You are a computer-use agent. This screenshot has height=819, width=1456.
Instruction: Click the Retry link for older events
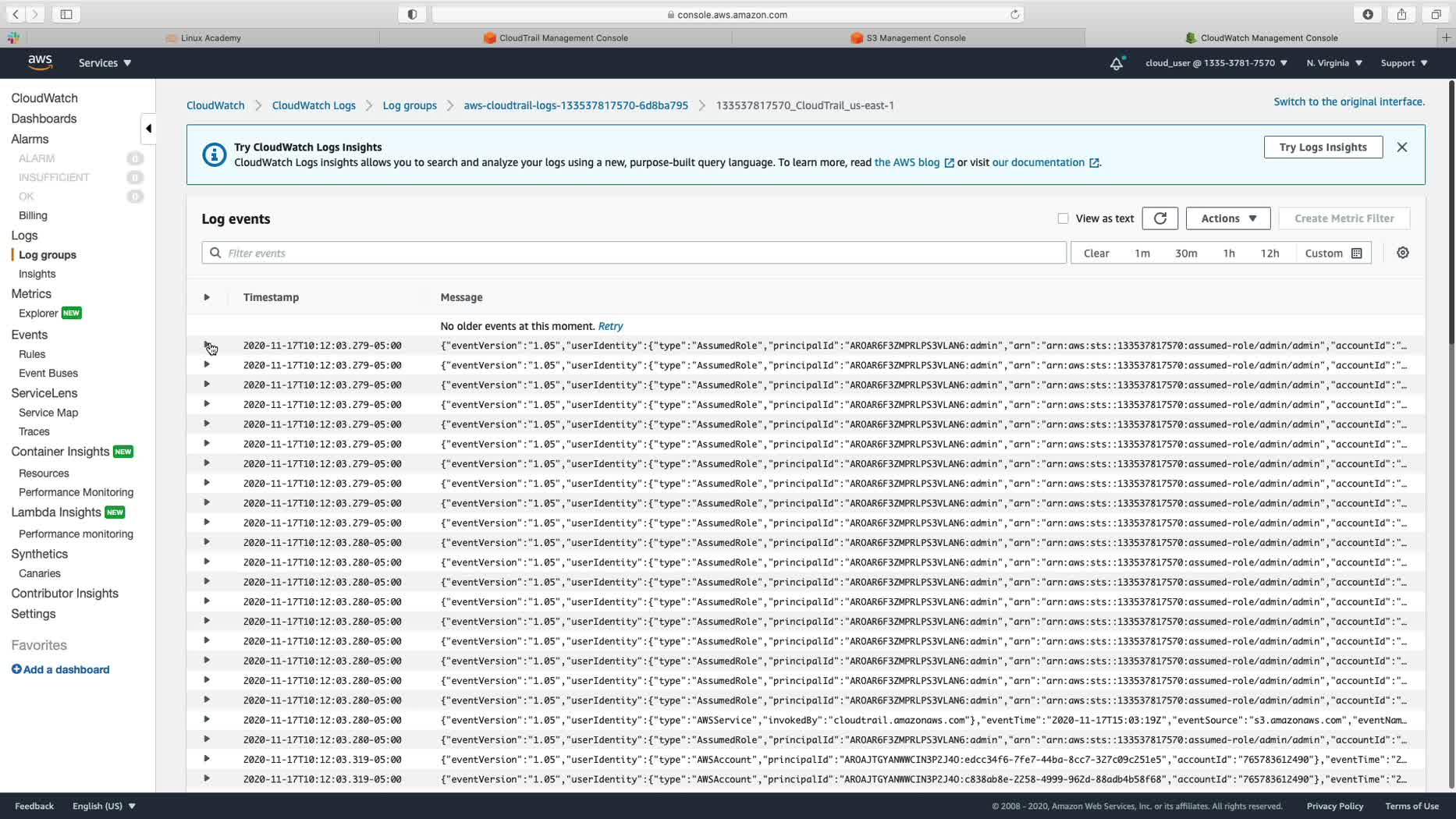click(610, 326)
